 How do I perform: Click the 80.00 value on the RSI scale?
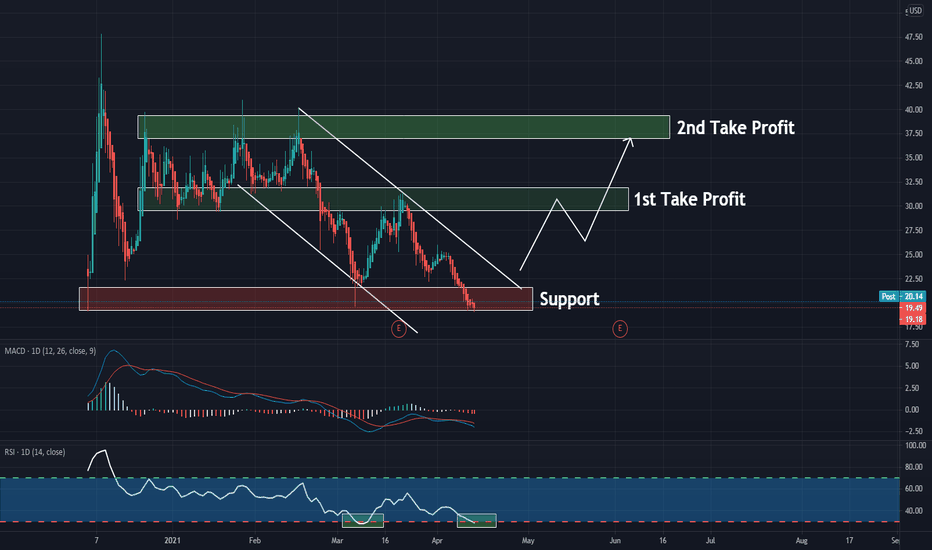914,467
